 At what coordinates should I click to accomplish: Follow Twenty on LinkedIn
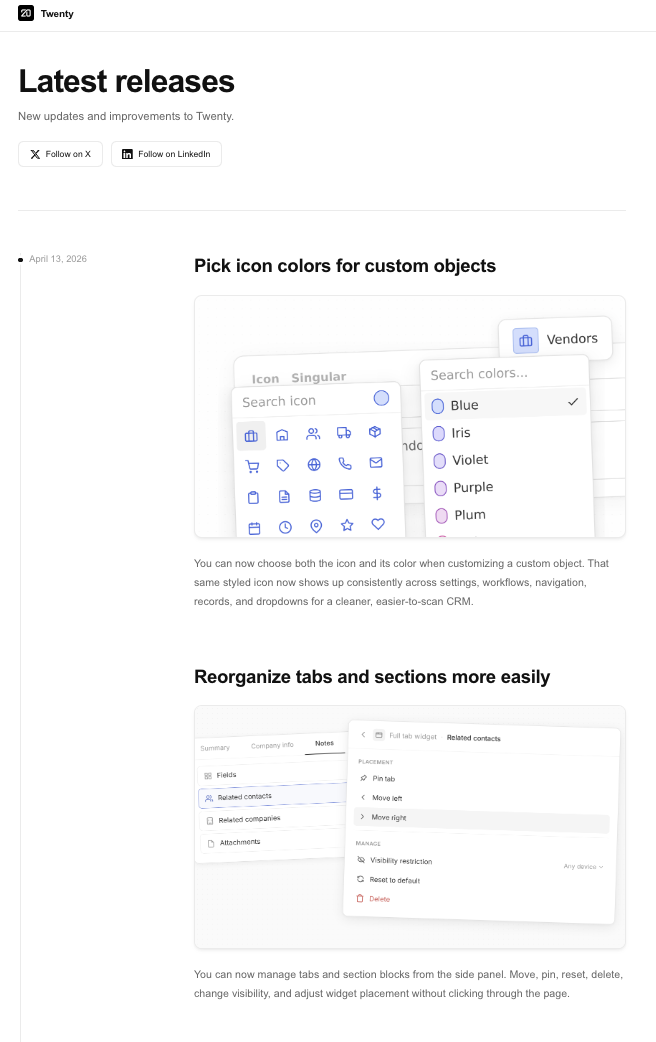click(x=166, y=154)
